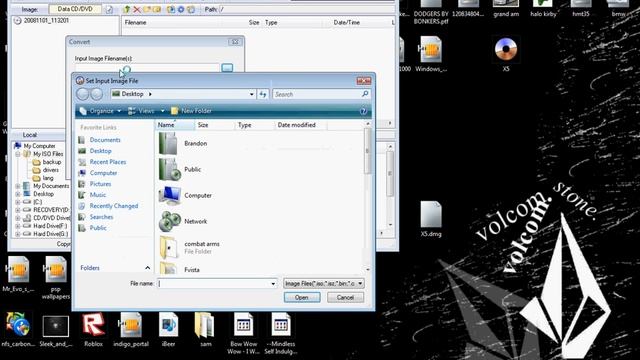The width and height of the screenshot is (640, 360).
Task: Click the Search box in file dialog
Action: [317, 94]
